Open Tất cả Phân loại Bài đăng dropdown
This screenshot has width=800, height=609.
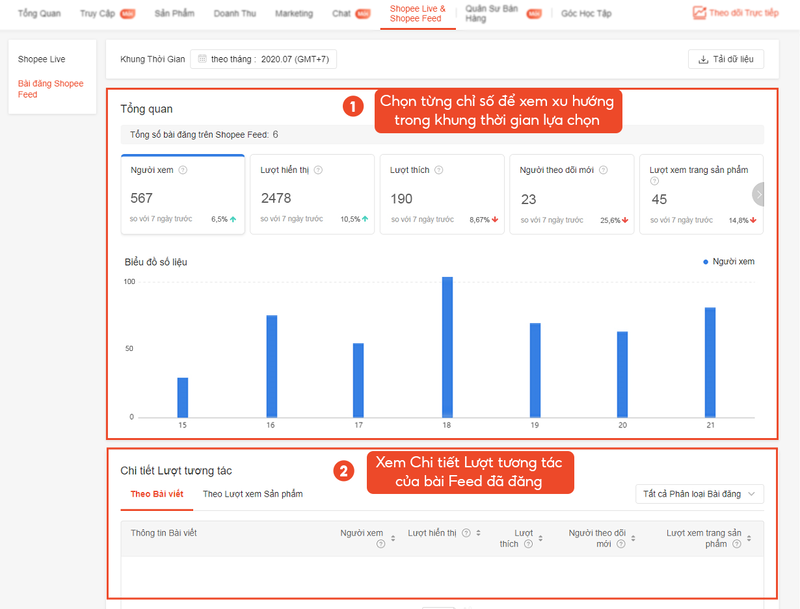point(700,494)
